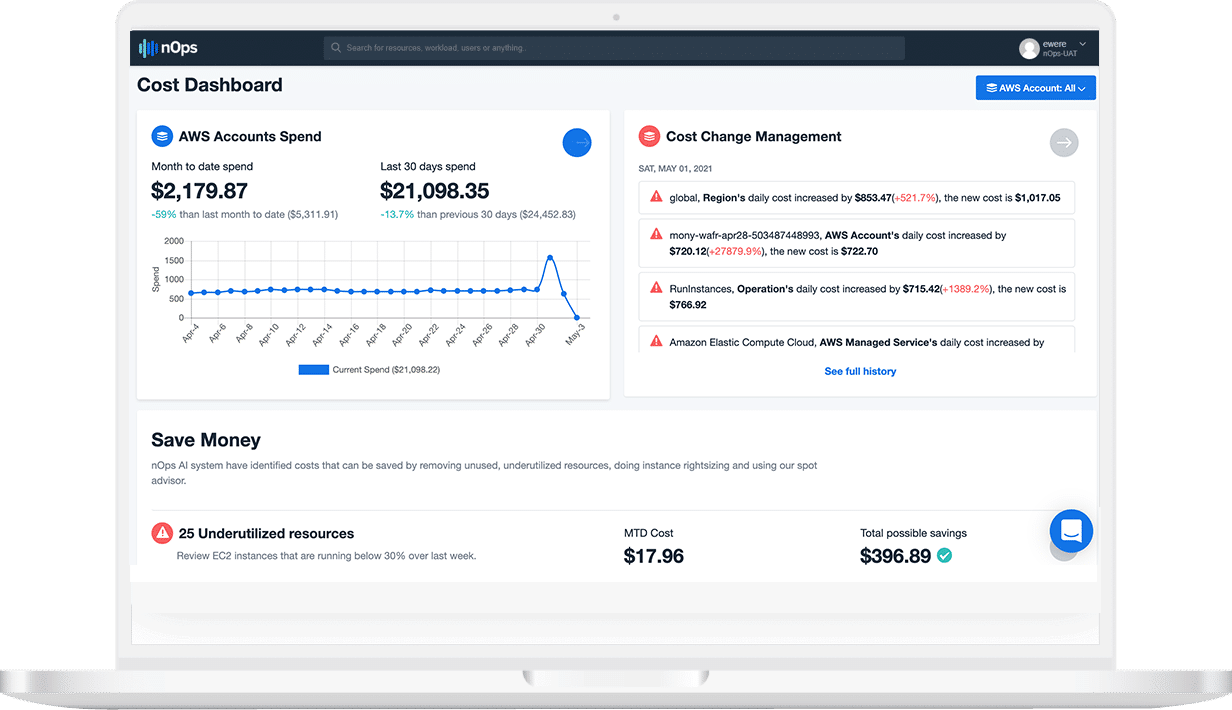Open AWS Accounts Spend details arrow button

[577, 143]
